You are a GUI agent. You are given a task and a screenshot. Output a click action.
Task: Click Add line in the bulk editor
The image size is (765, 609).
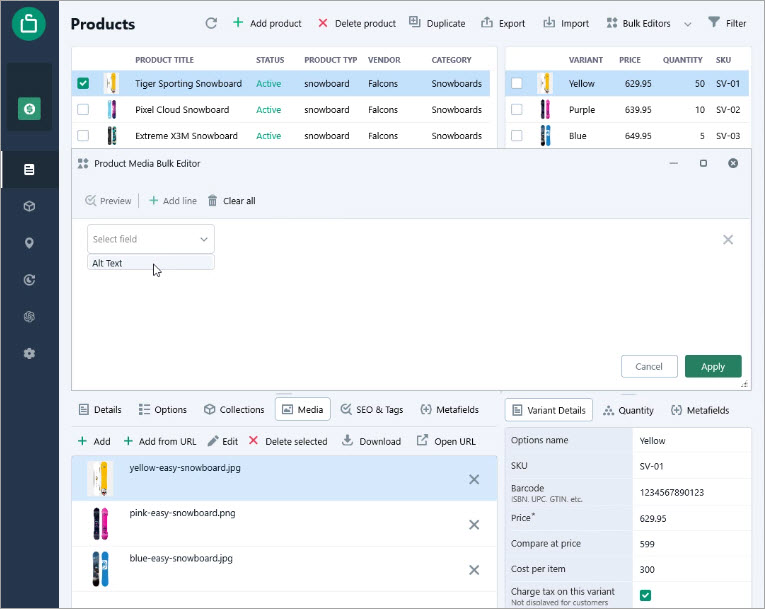(173, 201)
